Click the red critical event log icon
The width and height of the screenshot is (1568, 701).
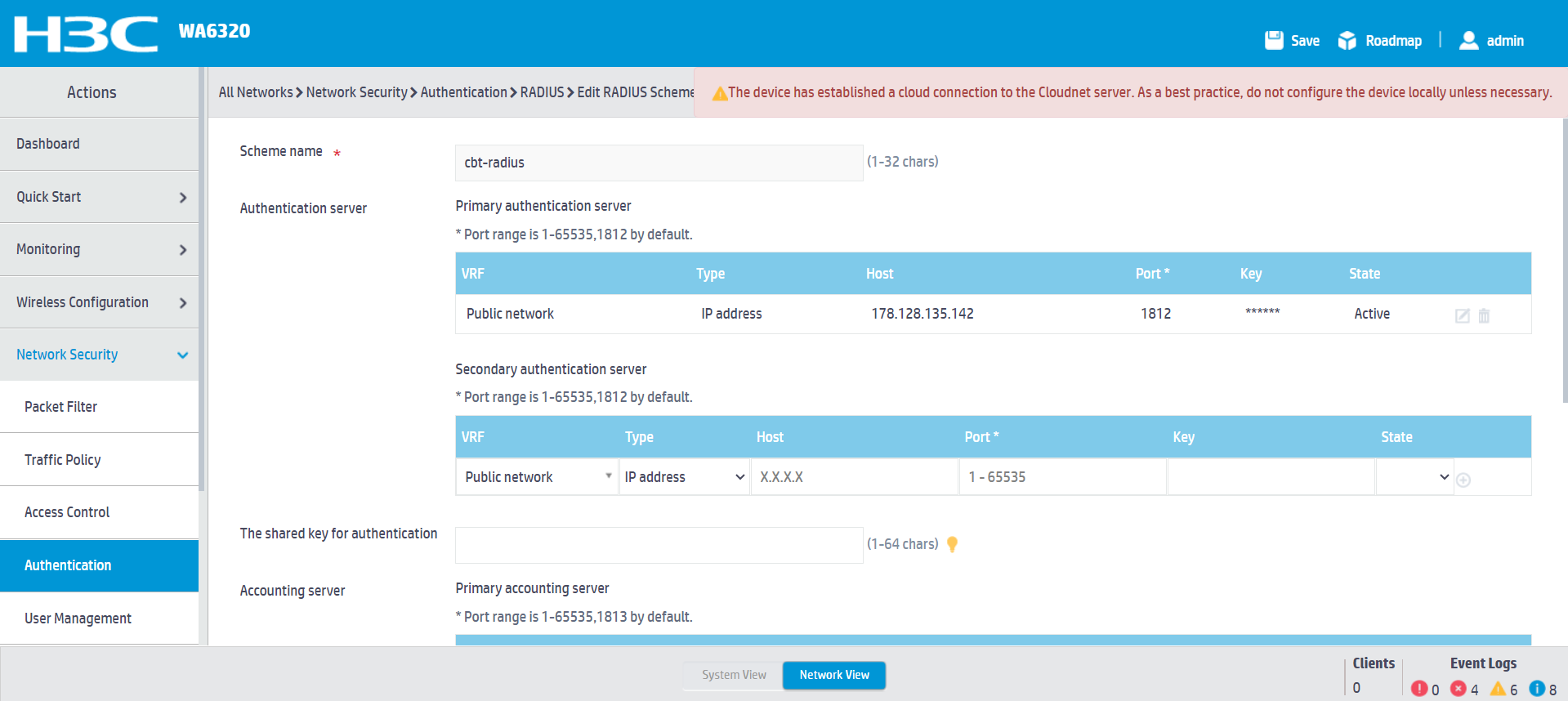(x=1419, y=689)
